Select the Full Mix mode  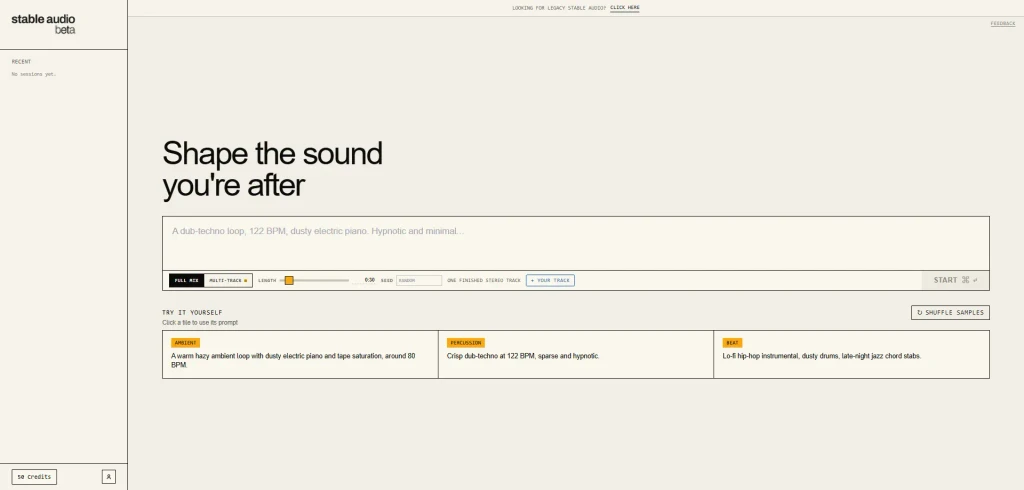[x=186, y=280]
